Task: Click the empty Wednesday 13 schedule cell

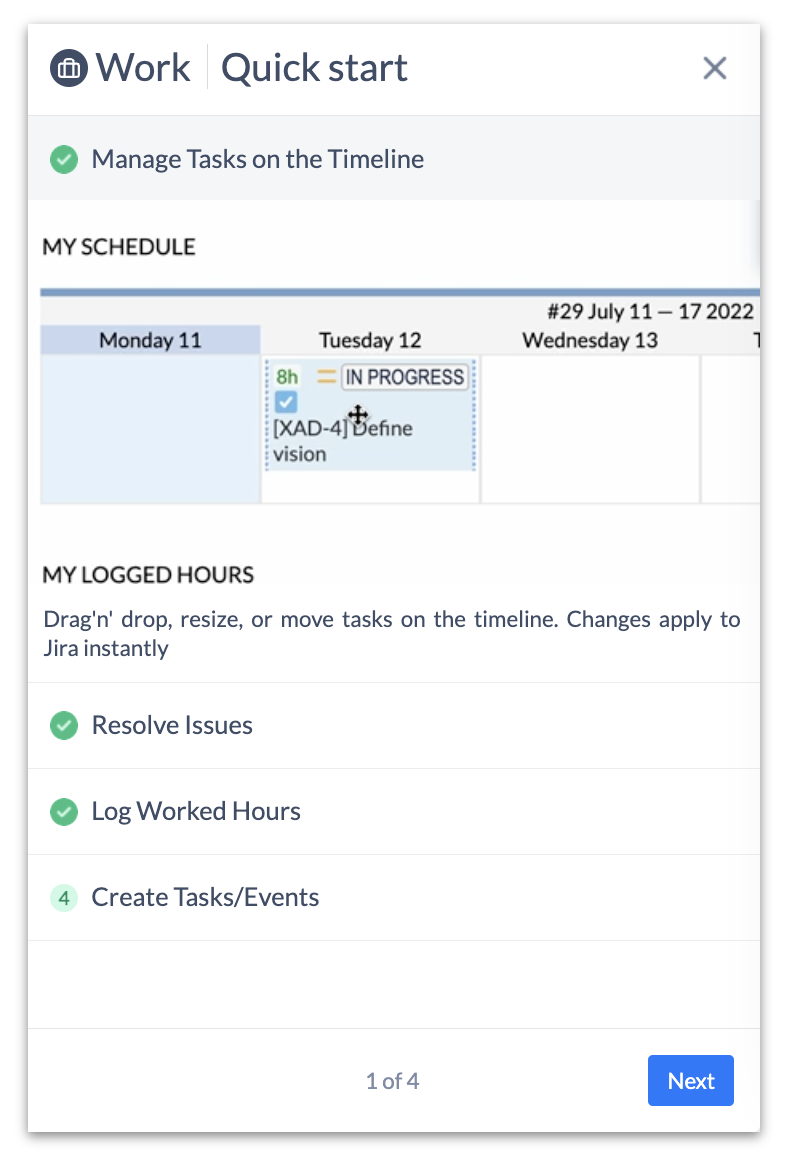Action: click(590, 428)
